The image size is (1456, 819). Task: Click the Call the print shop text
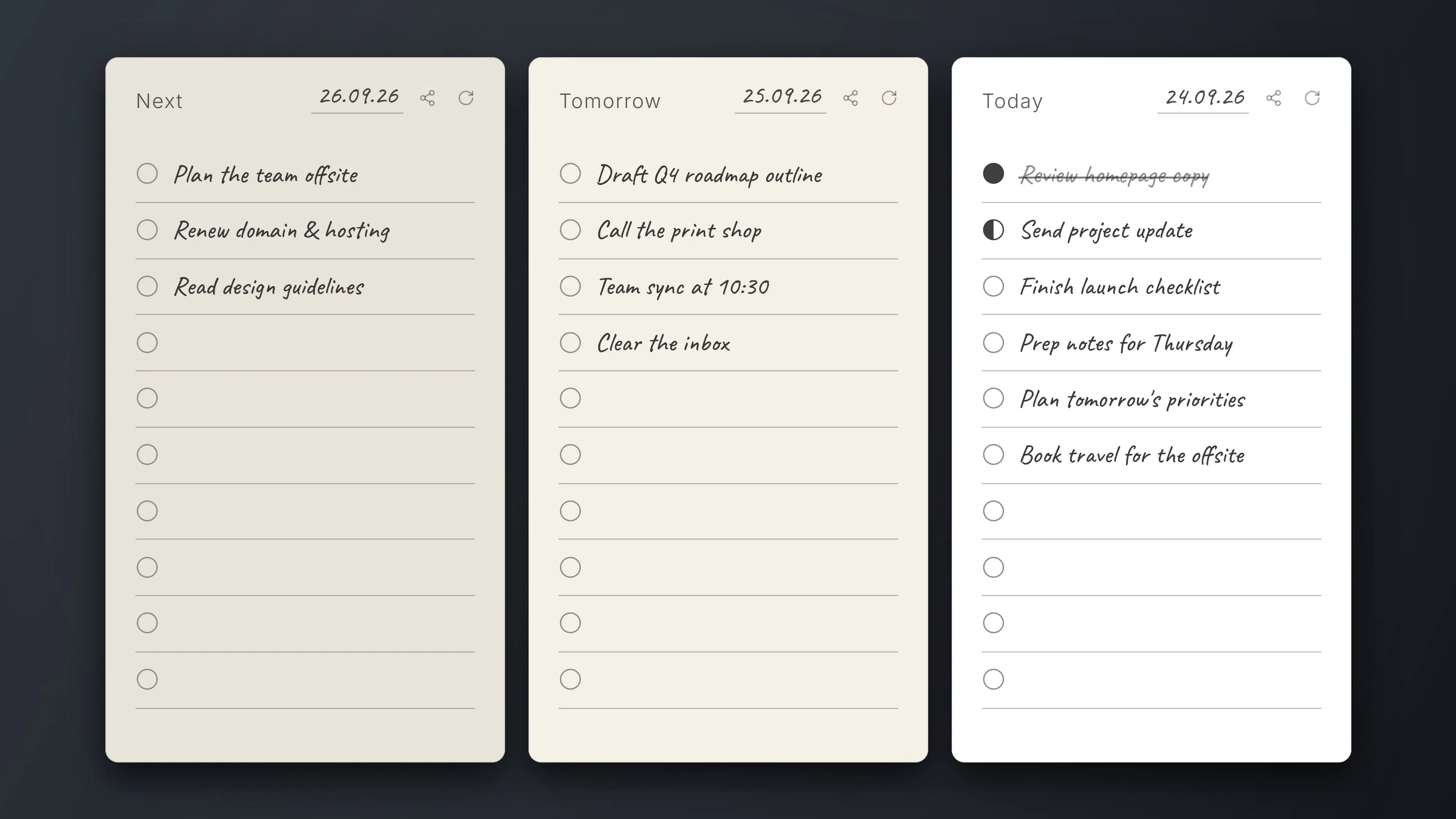tap(679, 231)
